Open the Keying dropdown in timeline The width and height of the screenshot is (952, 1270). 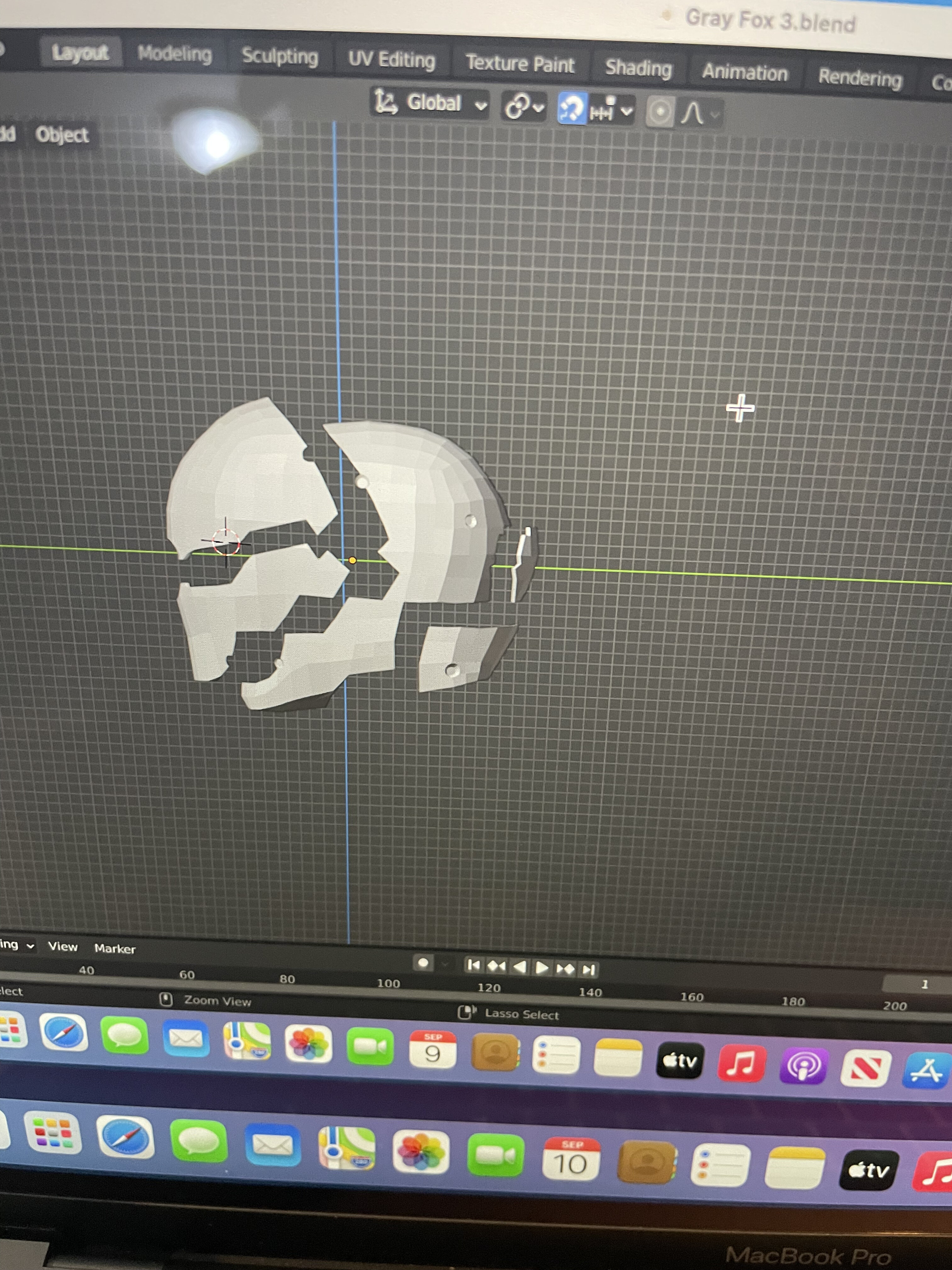17,945
